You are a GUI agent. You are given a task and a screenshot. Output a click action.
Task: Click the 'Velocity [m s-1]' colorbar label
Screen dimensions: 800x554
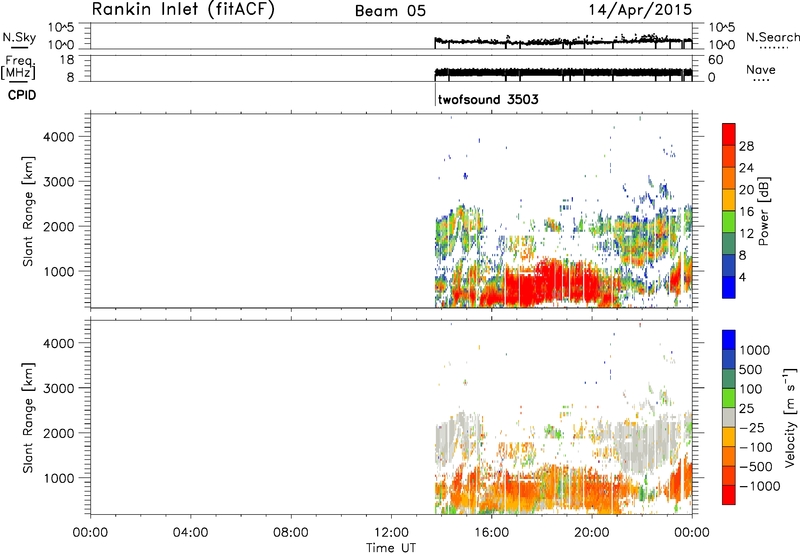pyautogui.click(x=790, y=417)
